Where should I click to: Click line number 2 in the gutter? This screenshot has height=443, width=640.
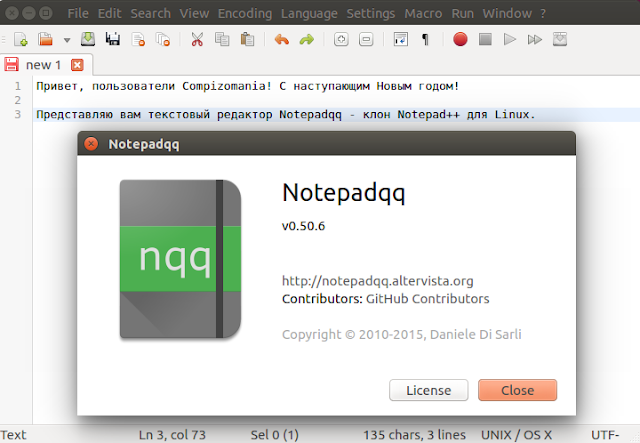18,100
